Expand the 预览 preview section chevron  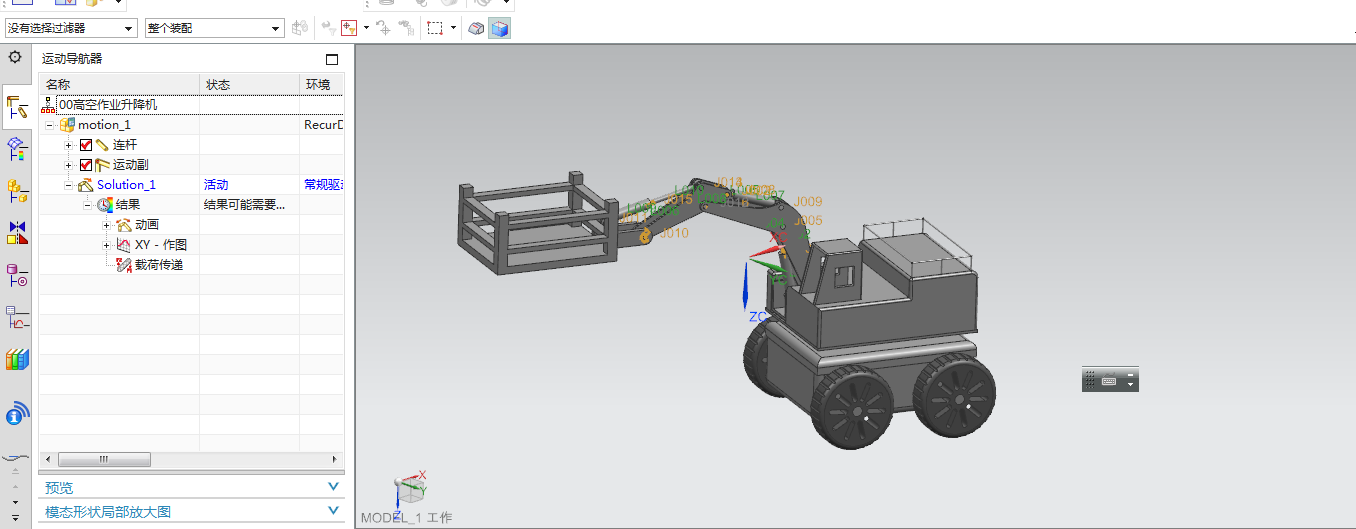coord(334,487)
